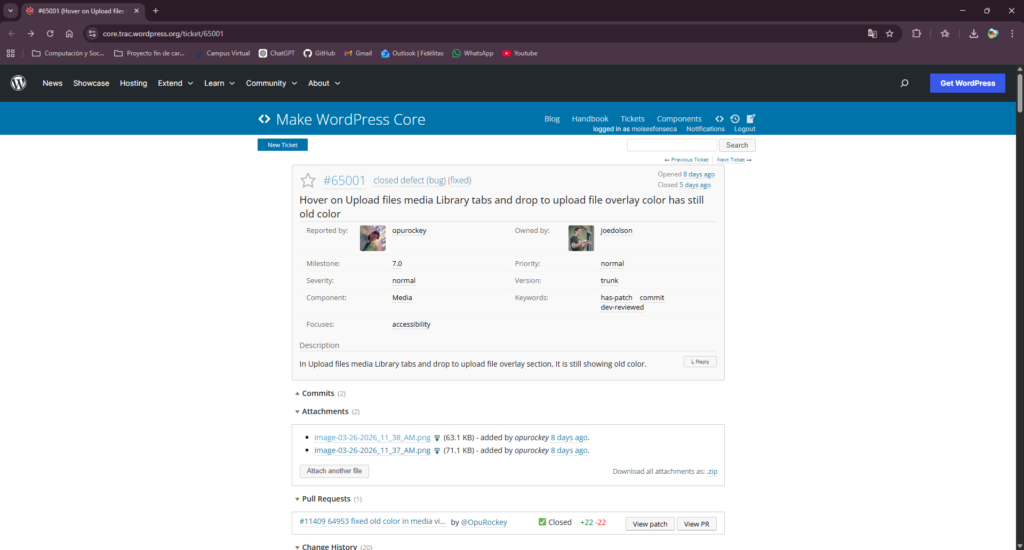Screen dimensions: 1024x550
Task: Click the browser forward arrow
Action: (31, 33)
